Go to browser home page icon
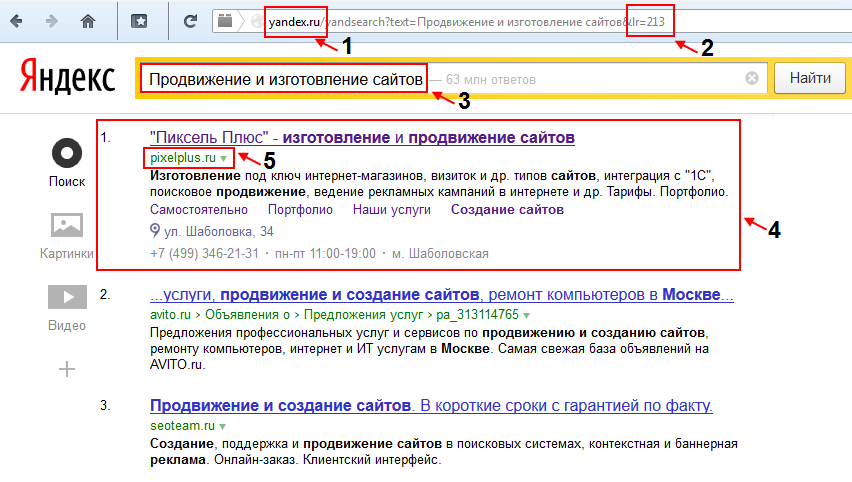This screenshot has height=482, width=852. (x=89, y=20)
